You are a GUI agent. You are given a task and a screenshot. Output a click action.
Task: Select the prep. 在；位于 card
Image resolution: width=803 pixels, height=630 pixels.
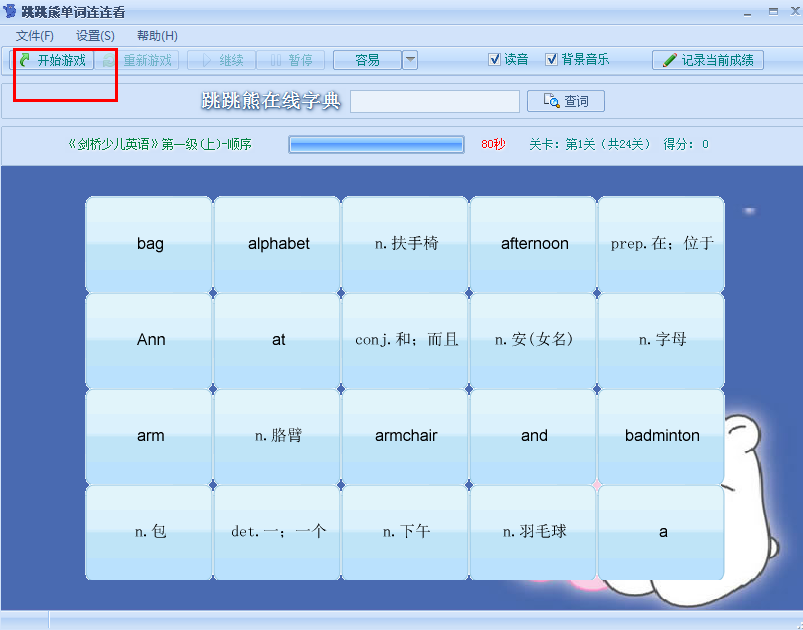[661, 244]
